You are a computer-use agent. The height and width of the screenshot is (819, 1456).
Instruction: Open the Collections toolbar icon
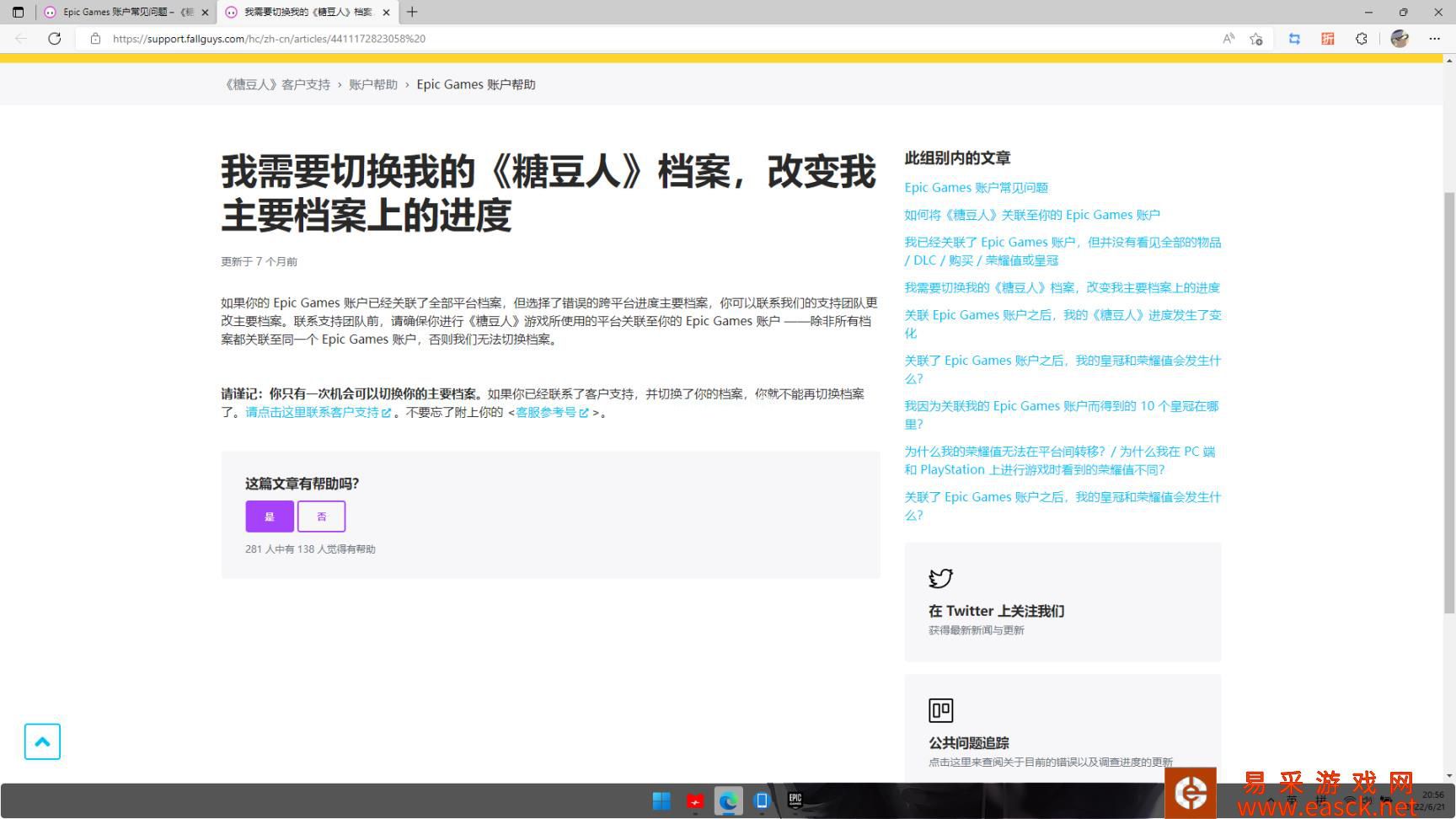tap(1294, 39)
